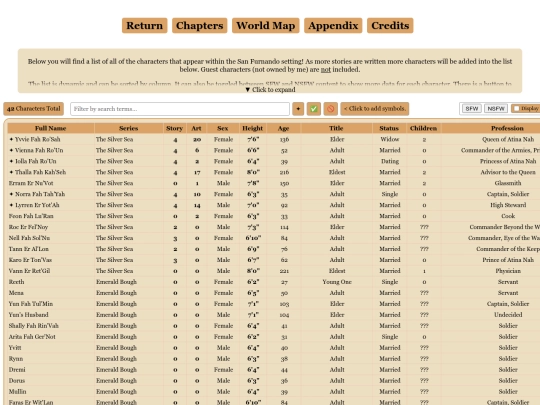Focus the Filter by search terms field
540x405 pixels.
(180, 109)
